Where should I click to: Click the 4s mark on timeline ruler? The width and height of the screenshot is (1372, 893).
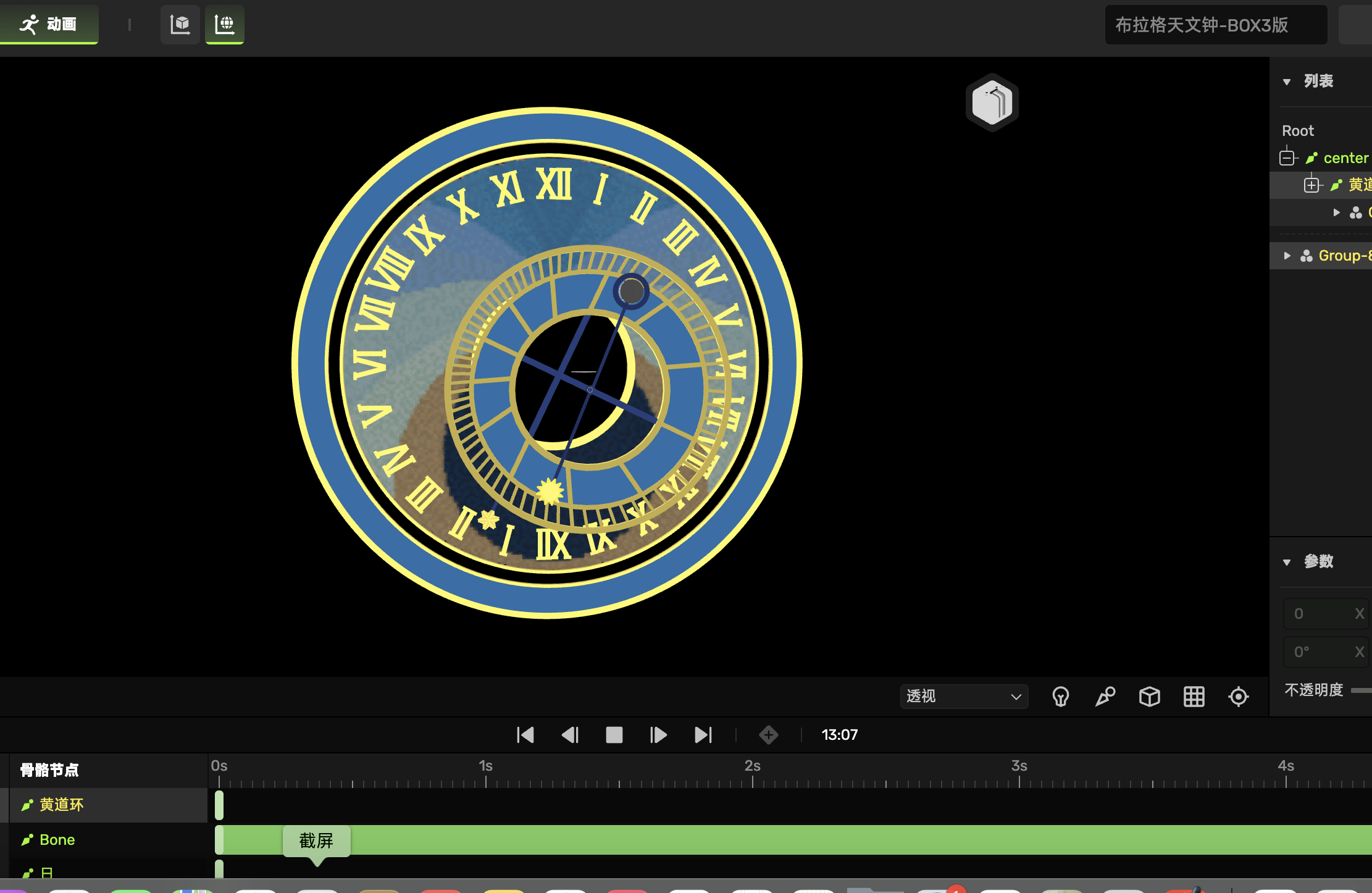tap(1286, 766)
